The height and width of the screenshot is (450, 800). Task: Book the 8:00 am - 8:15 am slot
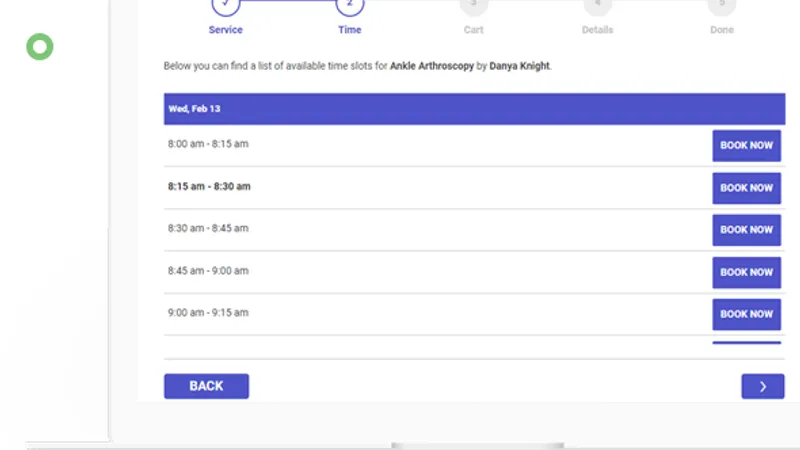(x=746, y=145)
